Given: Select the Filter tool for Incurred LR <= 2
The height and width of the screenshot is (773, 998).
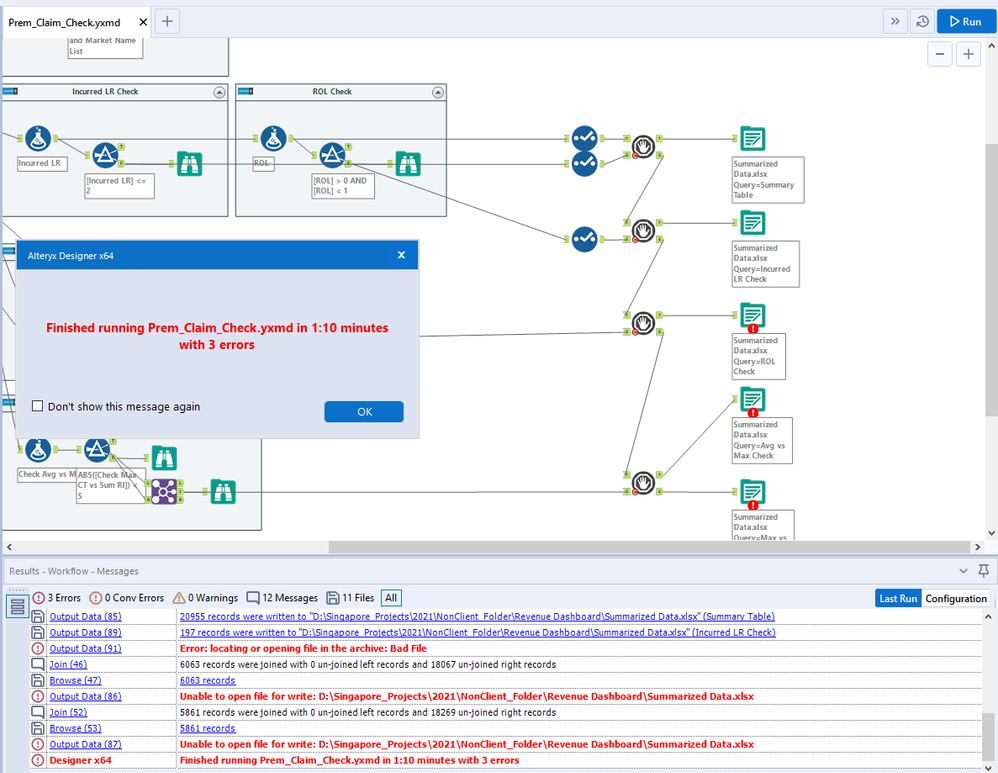Looking at the screenshot, I should (x=105, y=155).
